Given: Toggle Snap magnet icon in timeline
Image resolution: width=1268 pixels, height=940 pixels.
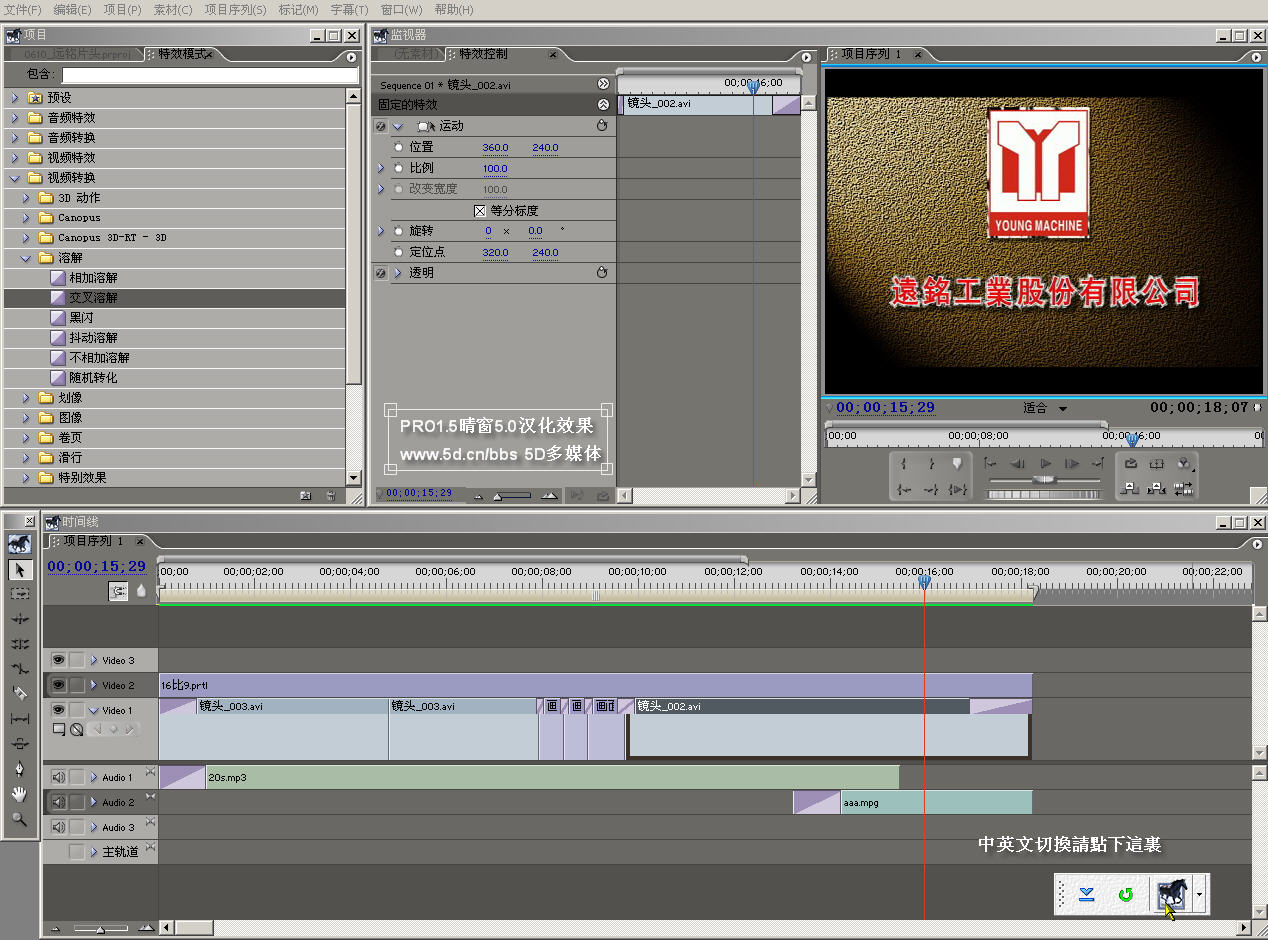Looking at the screenshot, I should click(119, 591).
